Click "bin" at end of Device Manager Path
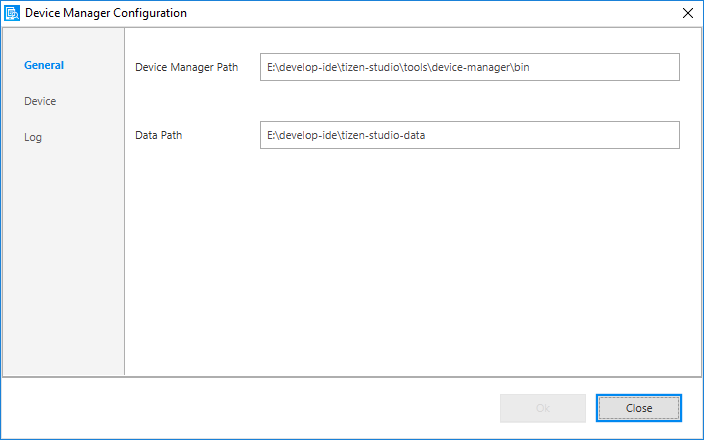The height and width of the screenshot is (440, 704). (x=533, y=67)
